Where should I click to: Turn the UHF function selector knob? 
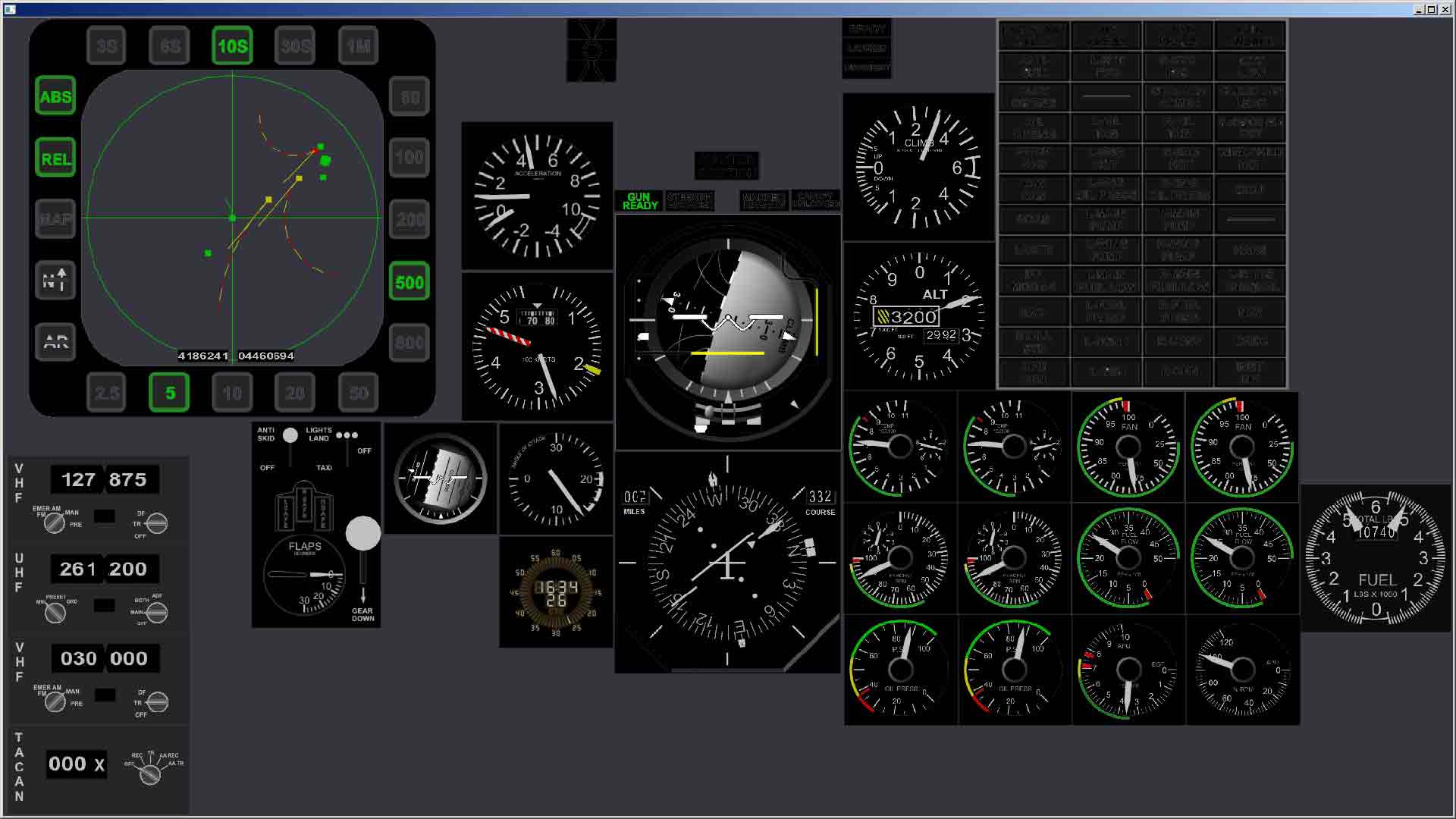[157, 613]
